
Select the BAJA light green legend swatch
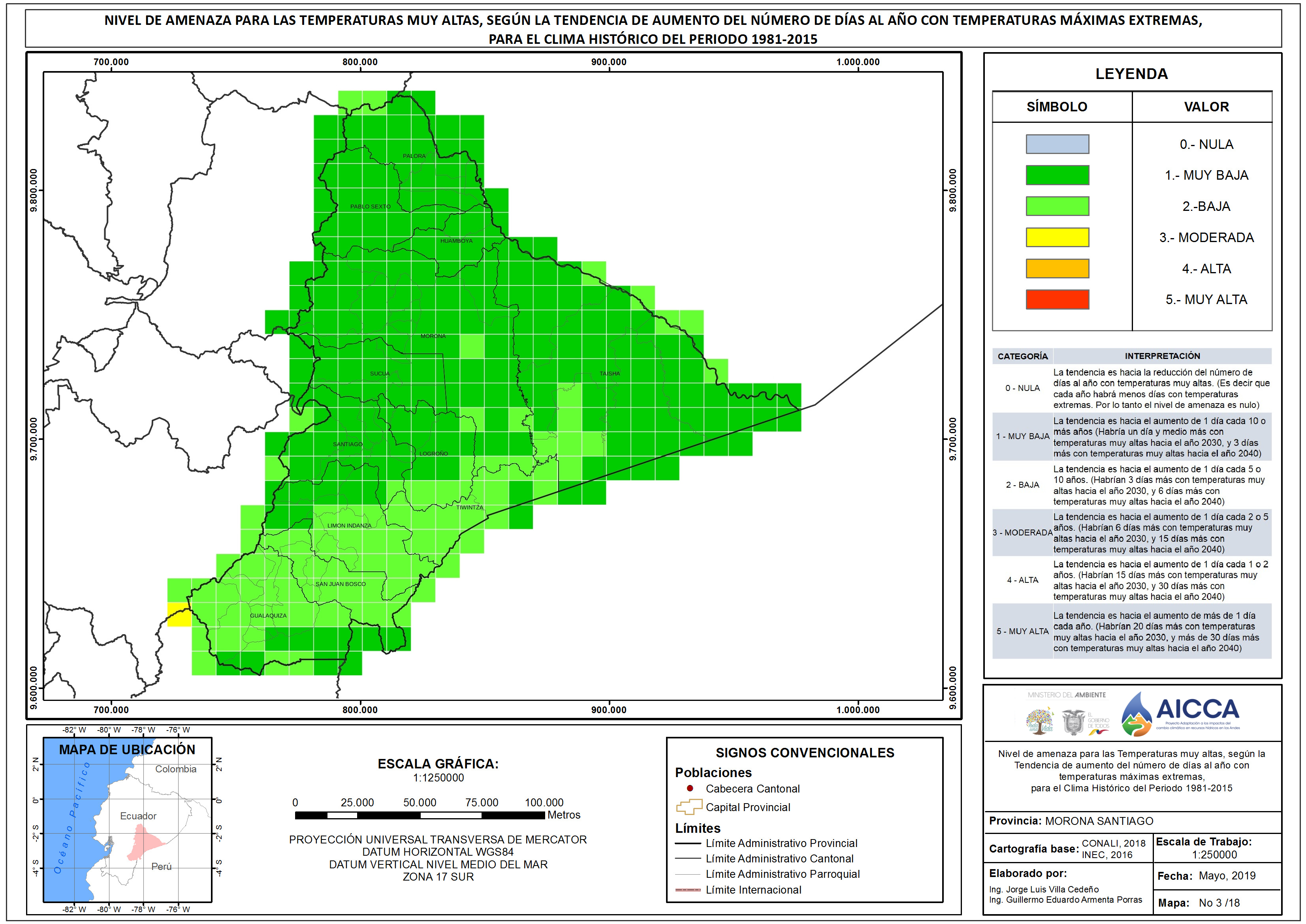1057,206
